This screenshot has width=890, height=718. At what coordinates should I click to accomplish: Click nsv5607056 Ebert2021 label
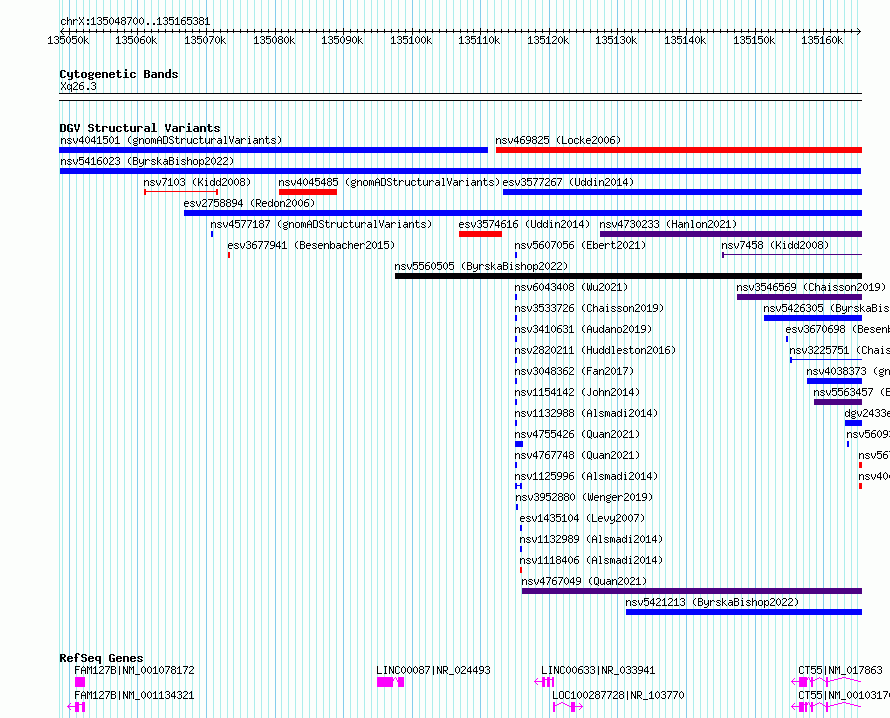[580, 245]
